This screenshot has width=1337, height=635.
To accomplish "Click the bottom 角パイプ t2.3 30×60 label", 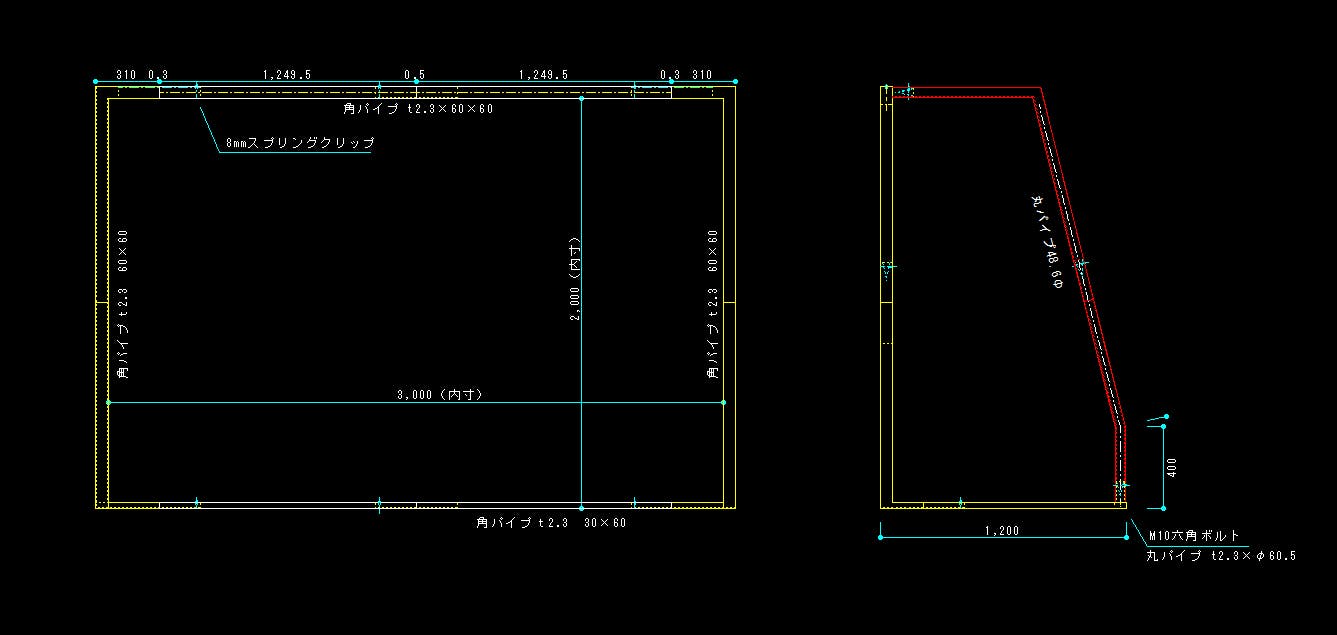I will [551, 522].
